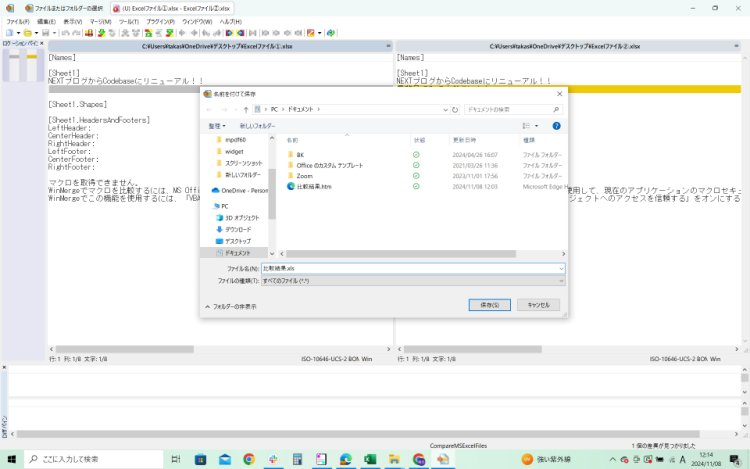Click the help icon in the save dialog
This screenshot has height=469, width=750.
556,126
